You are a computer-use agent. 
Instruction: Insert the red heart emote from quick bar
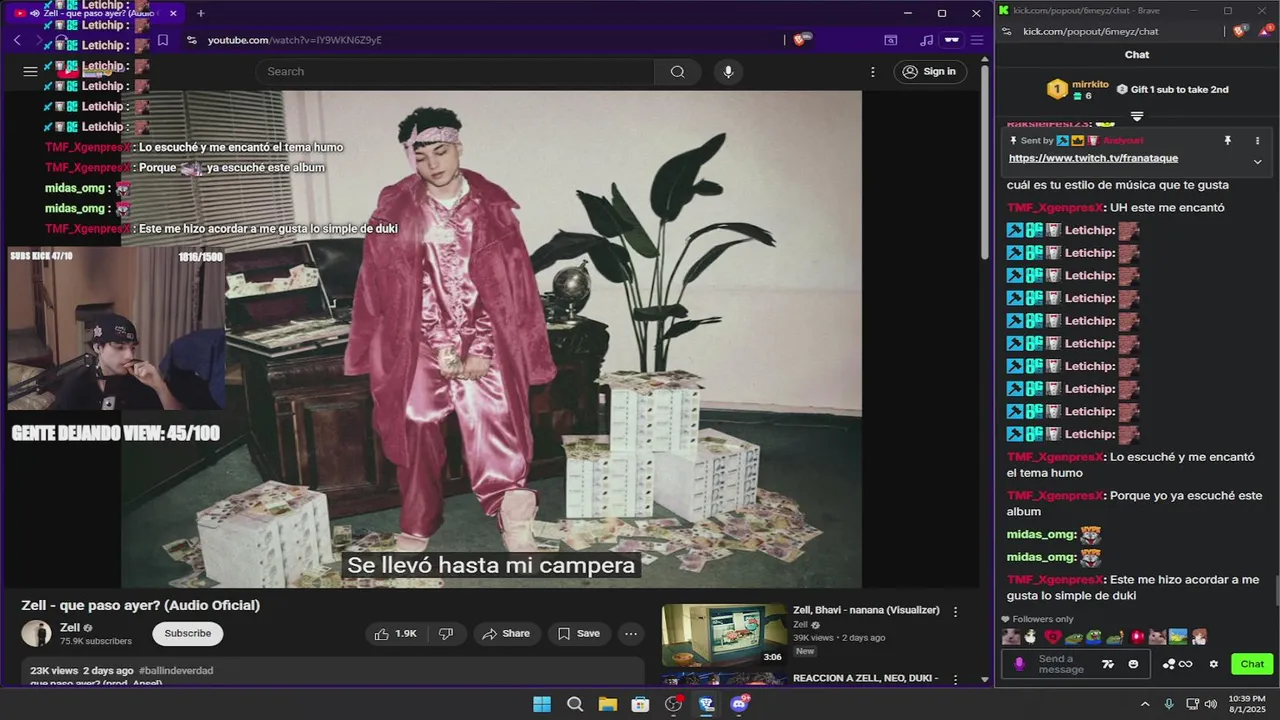(x=1052, y=637)
